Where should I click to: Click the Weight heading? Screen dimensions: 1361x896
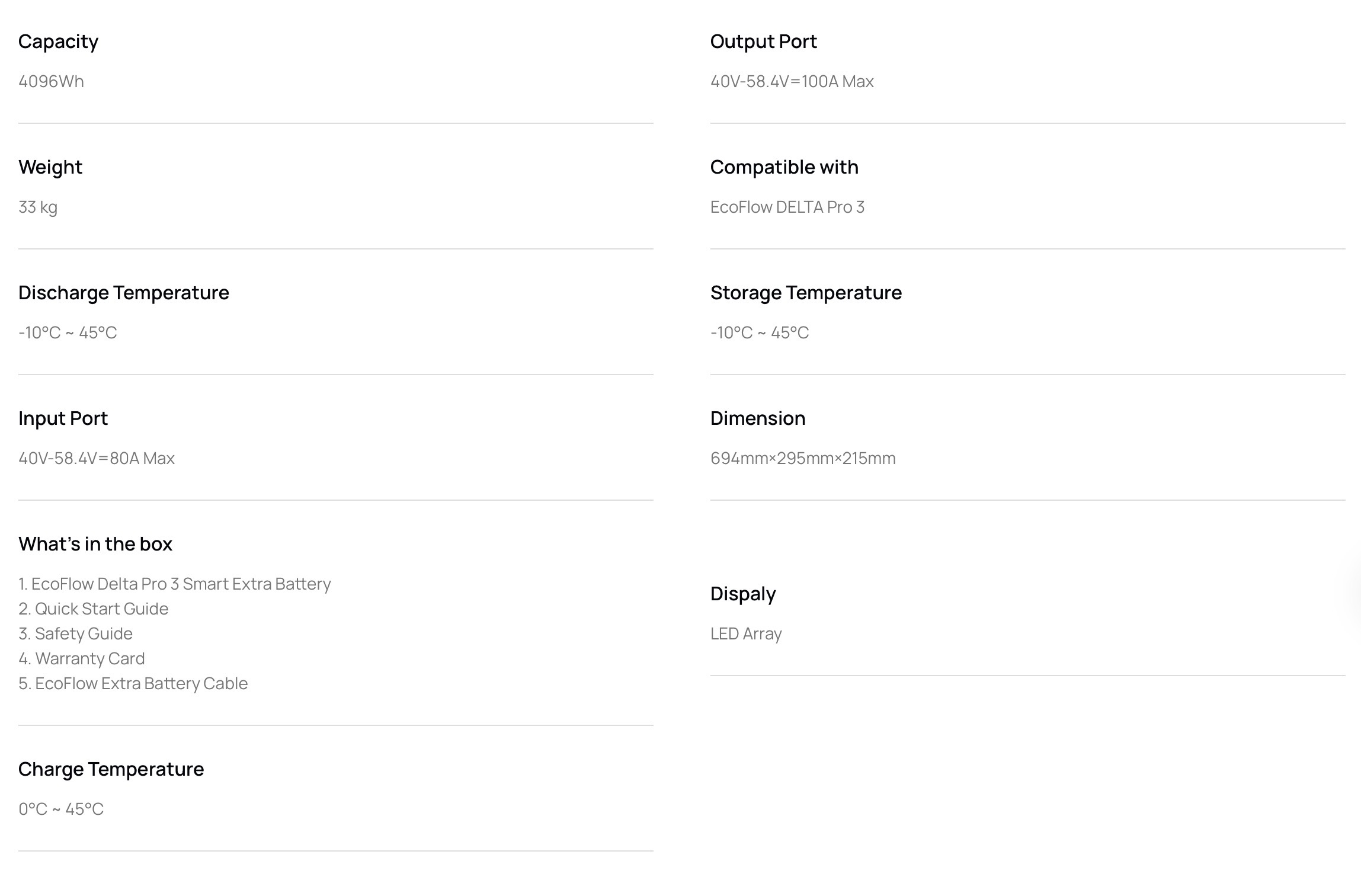click(x=50, y=167)
